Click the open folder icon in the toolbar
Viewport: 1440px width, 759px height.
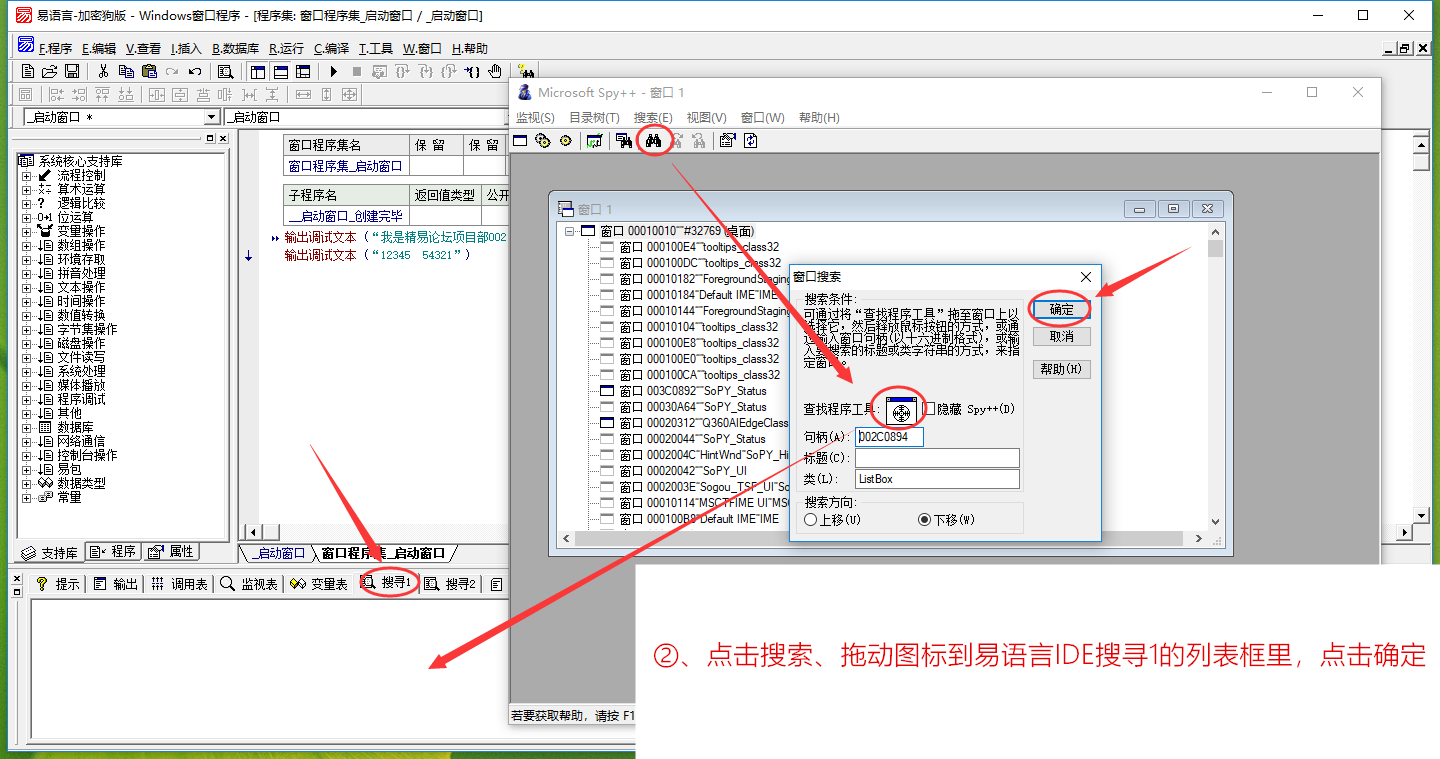49,71
